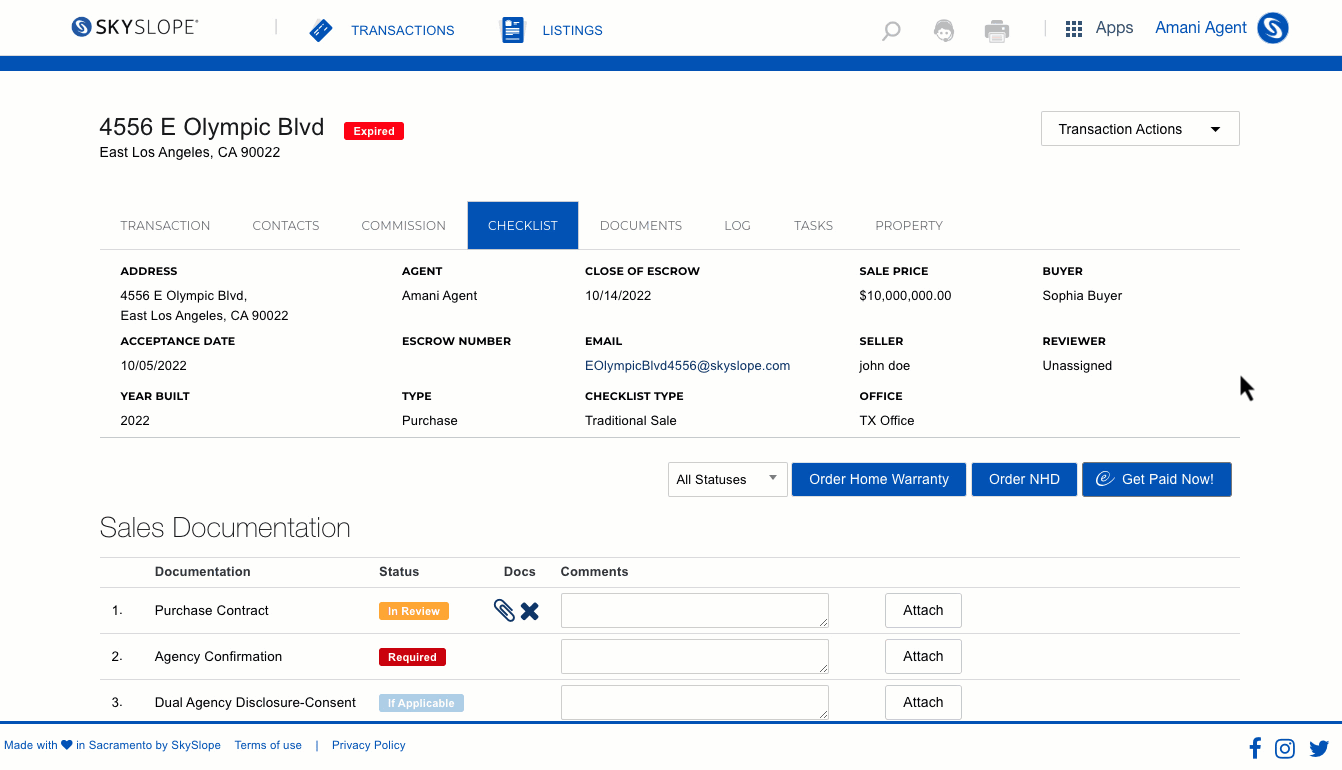Open the search magnifier icon
This screenshot has height=770, width=1342.
891,31
